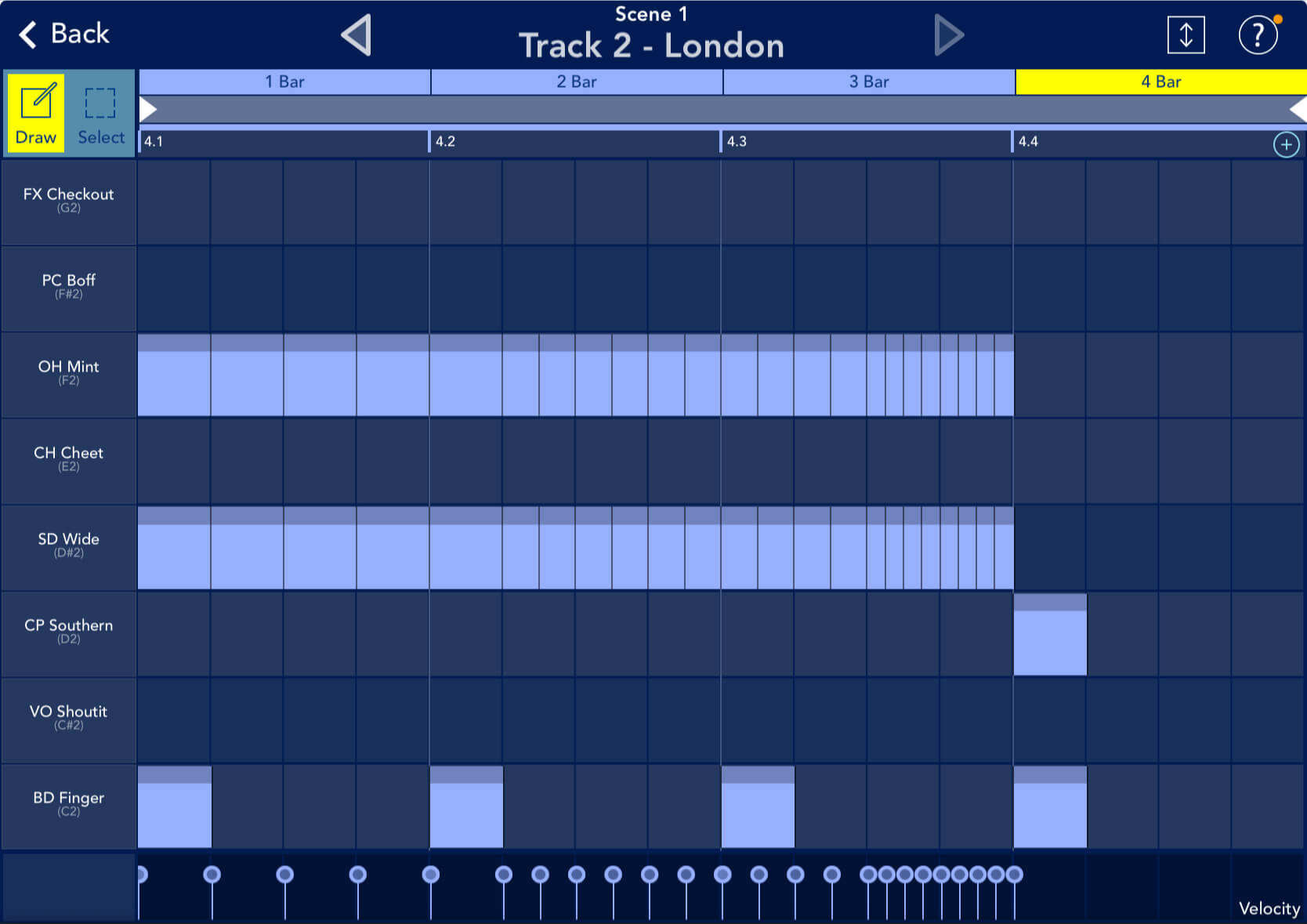Viewport: 1307px width, 924px height.
Task: Select the 2 Bar tab
Action: 577,82
